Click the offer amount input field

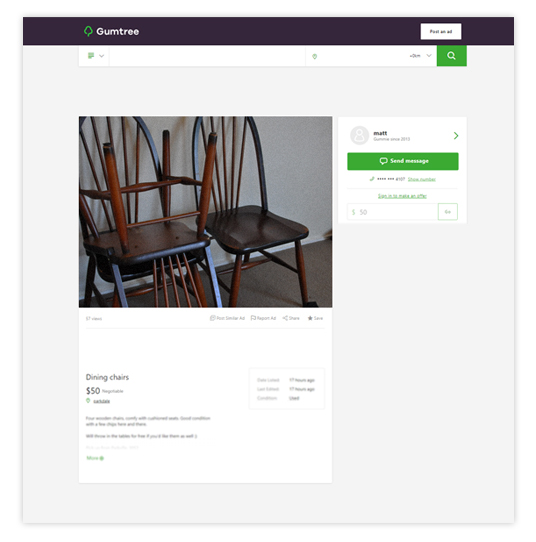coord(393,212)
